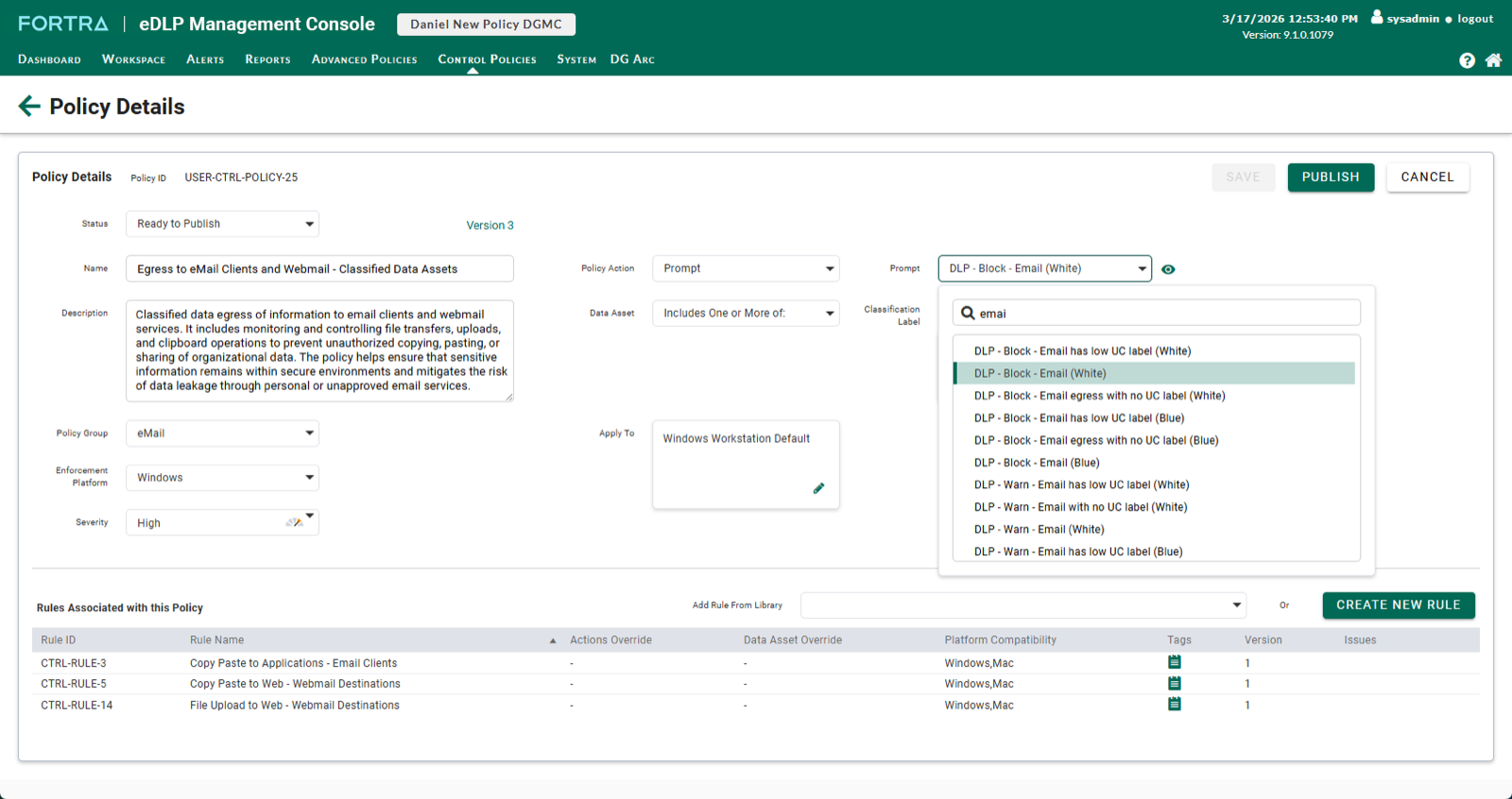Click the Platform Compatibility column header

1000,640
